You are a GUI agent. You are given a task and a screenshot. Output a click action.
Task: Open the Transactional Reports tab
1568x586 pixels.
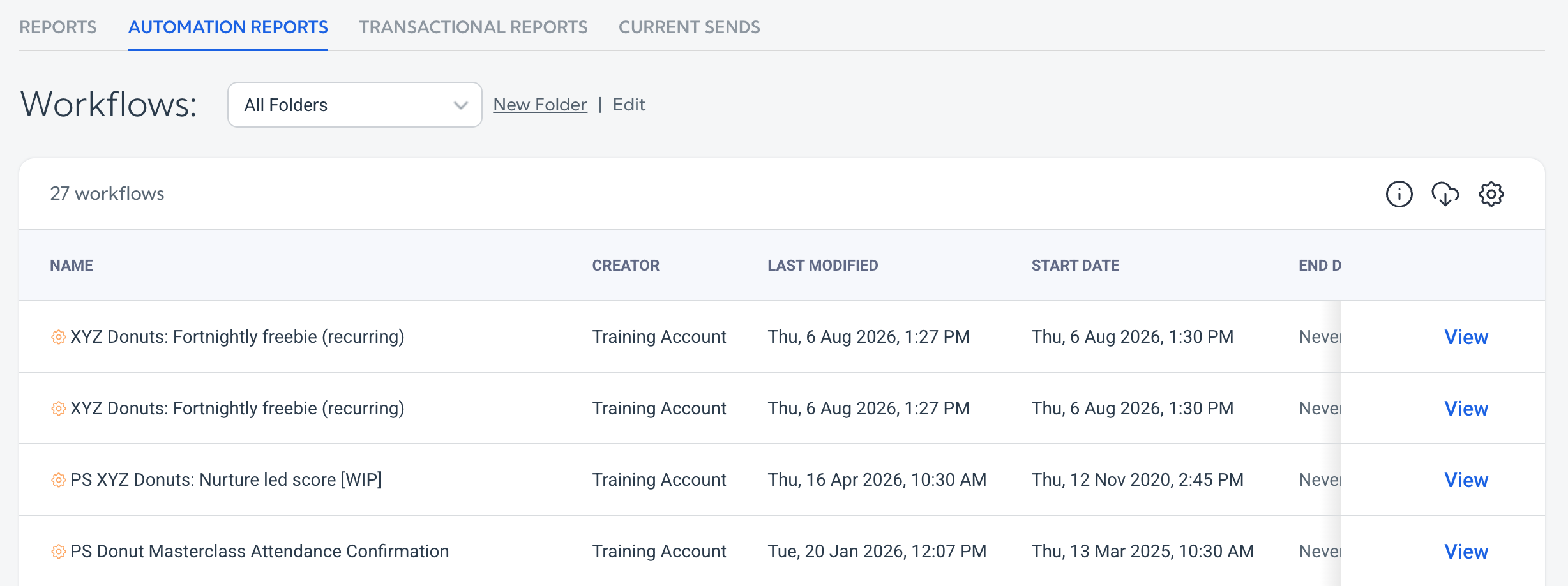(473, 27)
